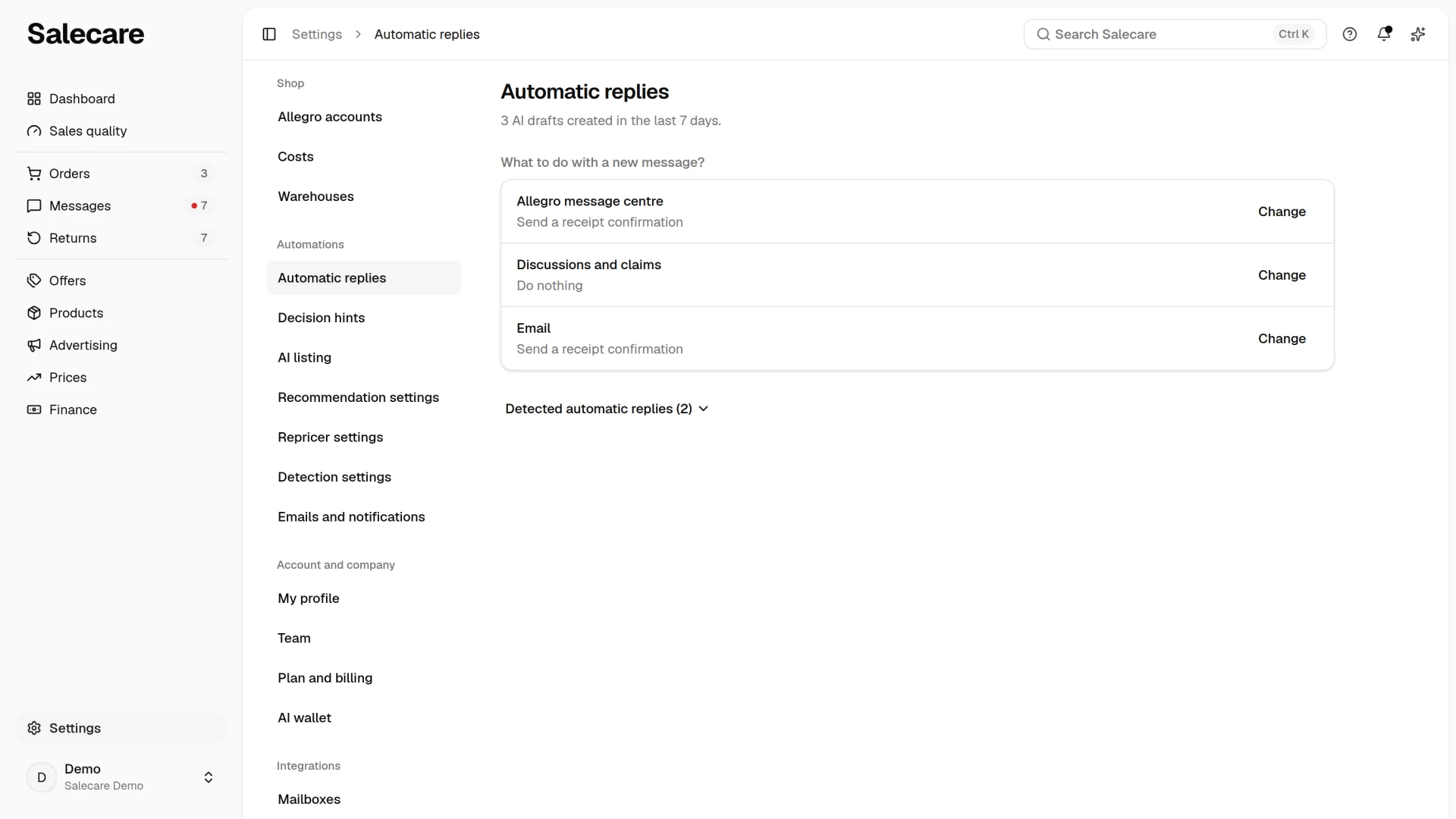Click the Search Salecare field
1456x819 pixels.
(1175, 34)
